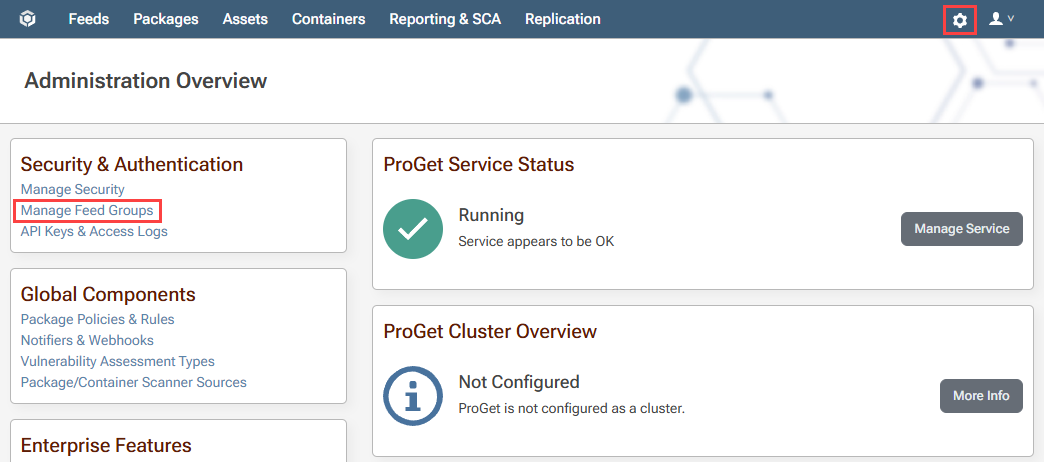Open the Containers menu item
The height and width of the screenshot is (462, 1044).
pos(328,19)
